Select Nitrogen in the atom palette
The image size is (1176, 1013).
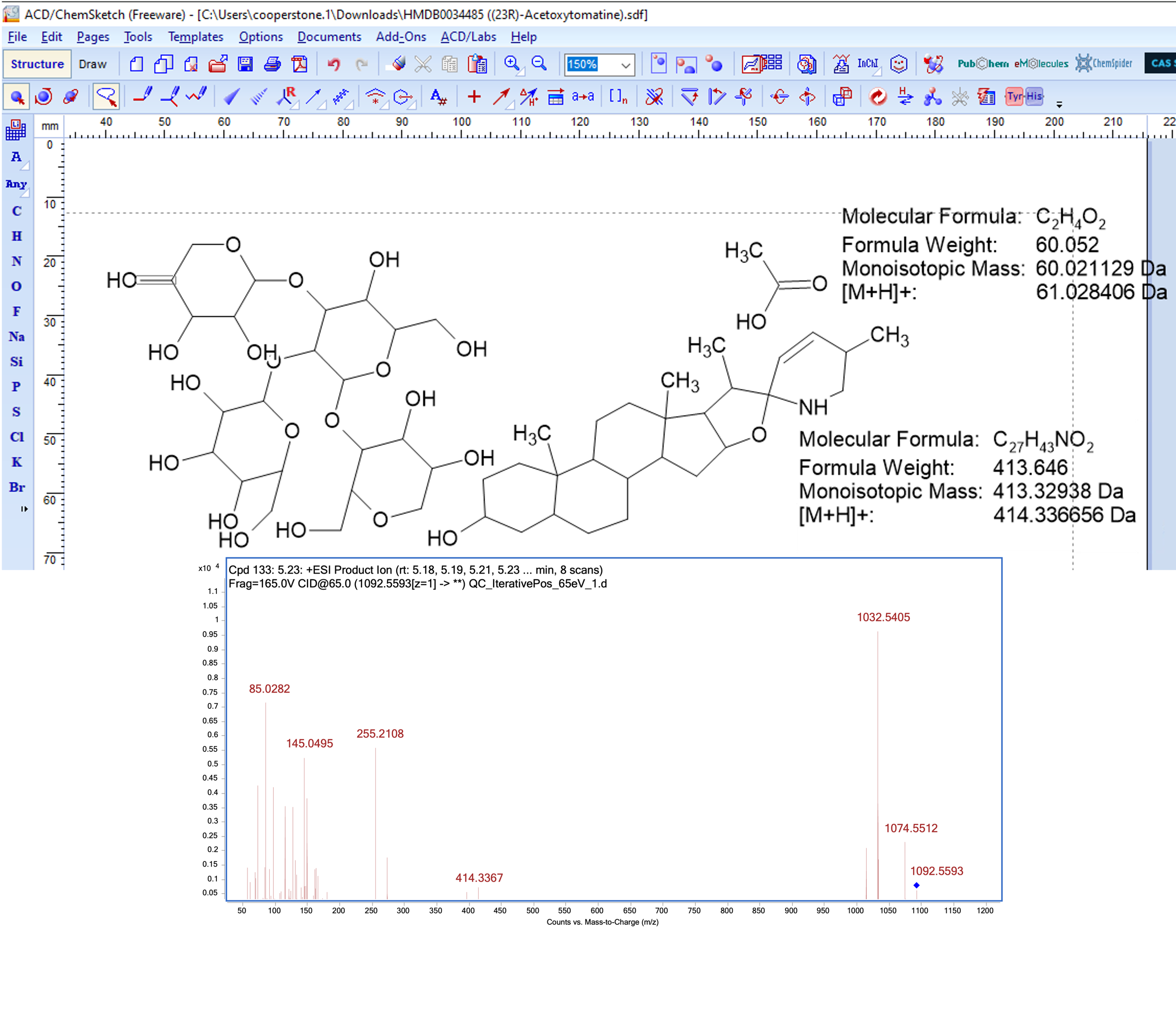pos(16,261)
